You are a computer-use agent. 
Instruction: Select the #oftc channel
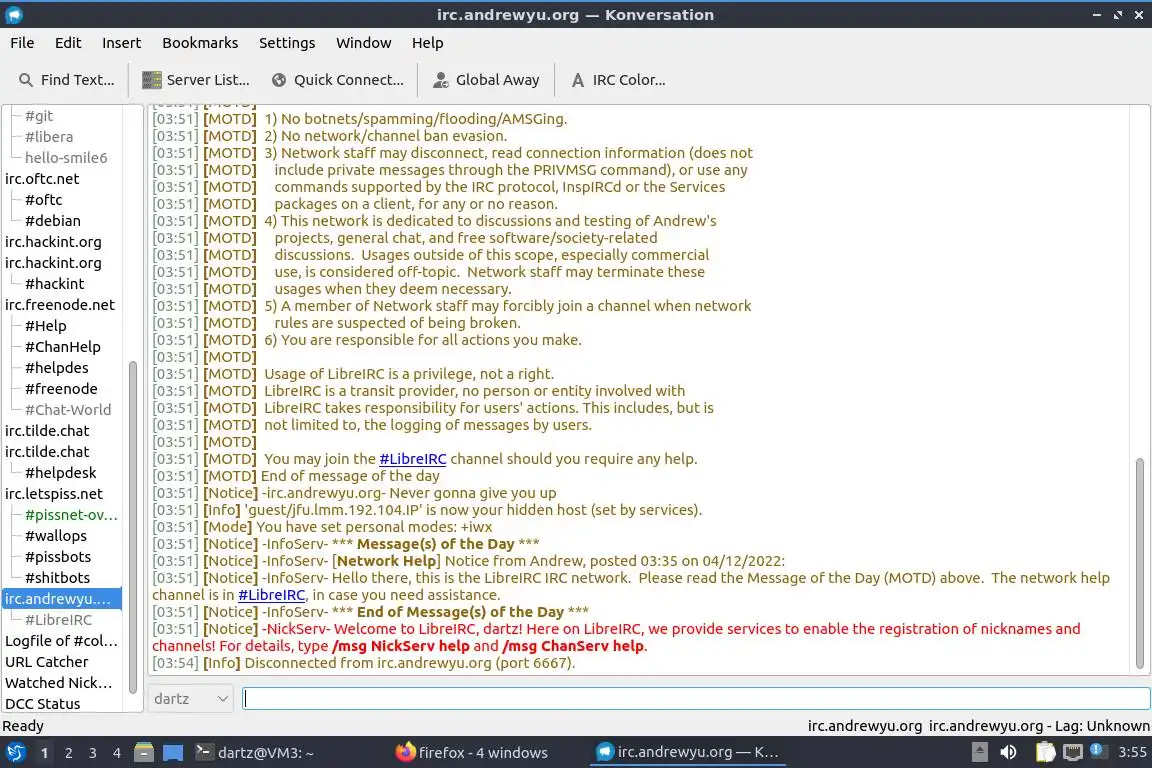[43, 199]
